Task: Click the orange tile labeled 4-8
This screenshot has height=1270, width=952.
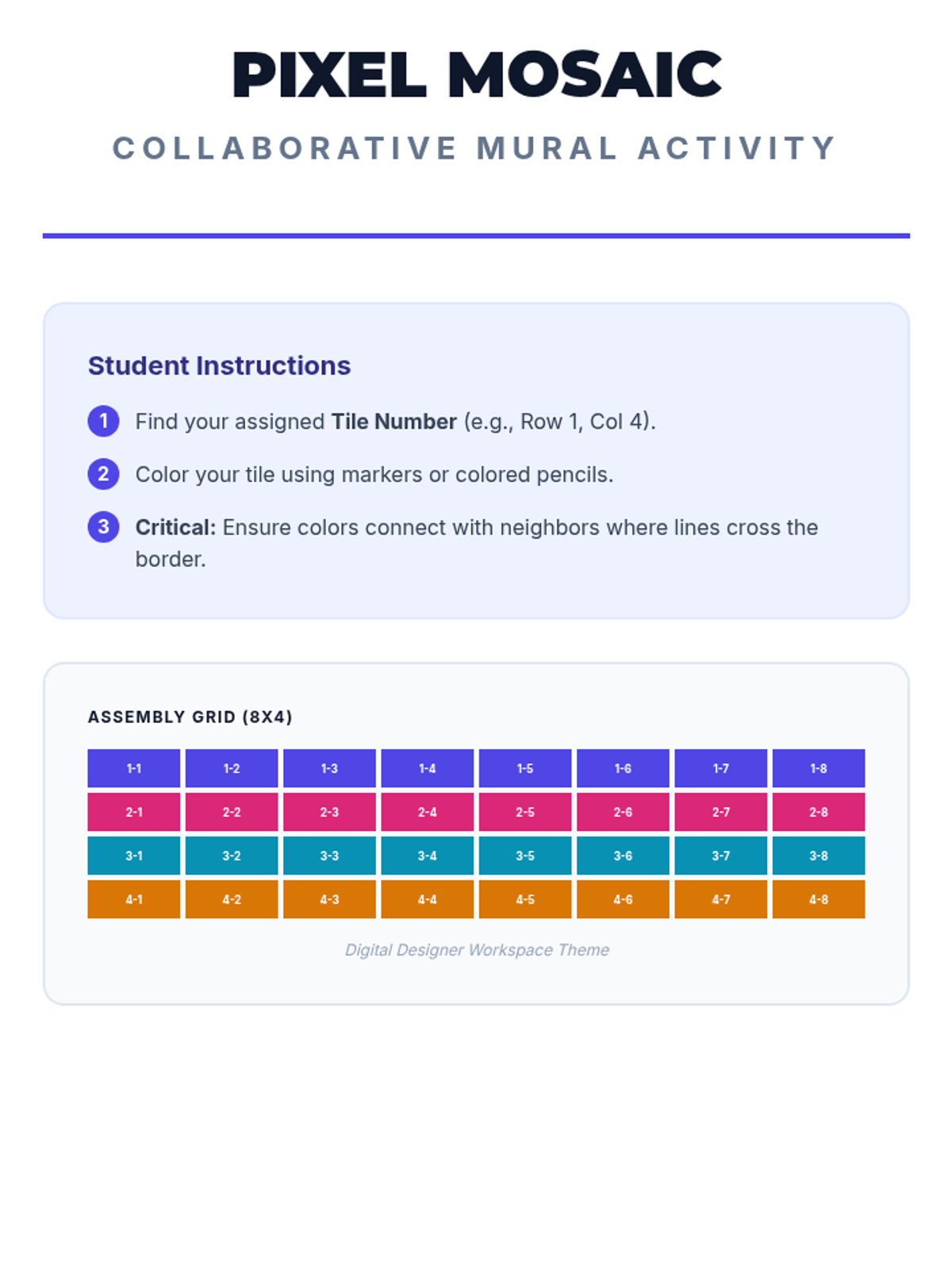Action: coord(818,899)
